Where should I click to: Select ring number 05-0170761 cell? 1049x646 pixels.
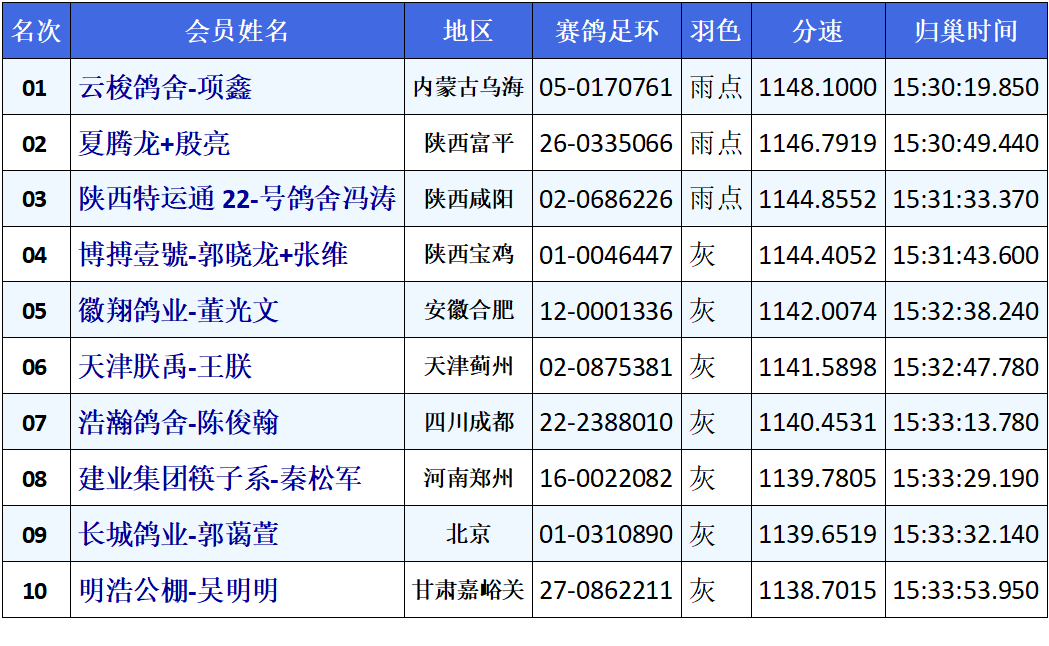(x=606, y=88)
